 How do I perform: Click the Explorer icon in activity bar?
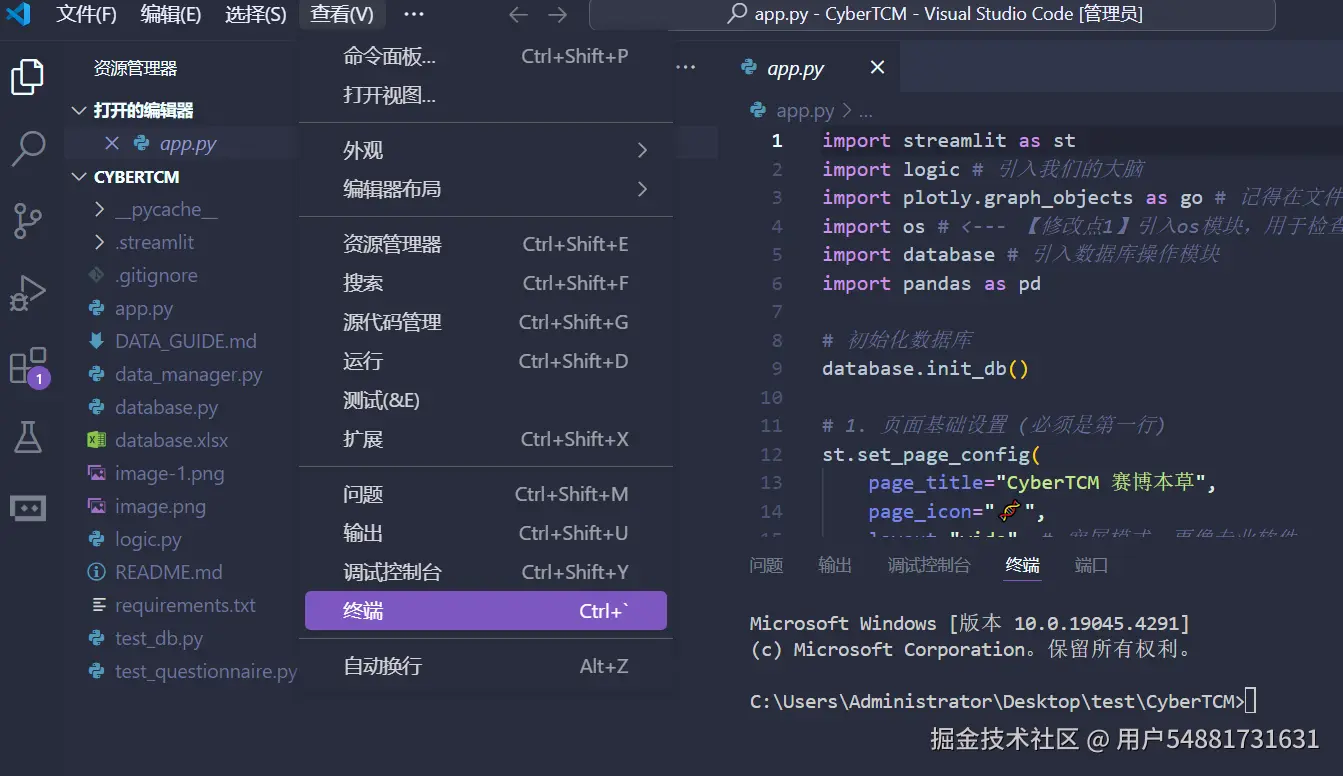click(x=27, y=75)
